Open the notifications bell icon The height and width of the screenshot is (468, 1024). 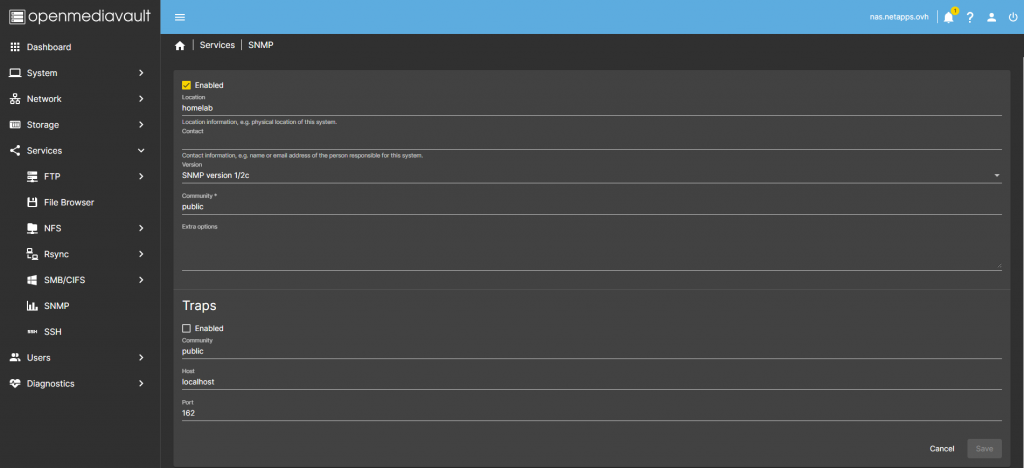[948, 17]
